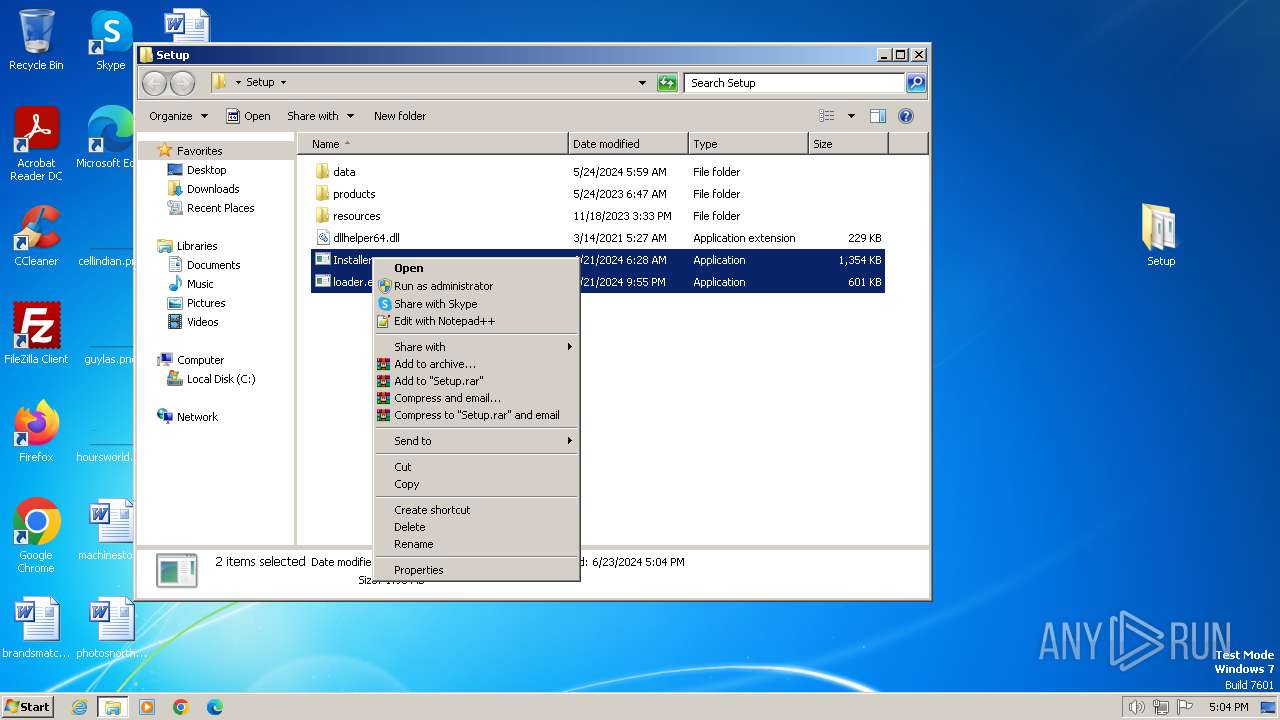Open Properties from context menu
Viewport: 1280px width, 720px height.
(476, 570)
